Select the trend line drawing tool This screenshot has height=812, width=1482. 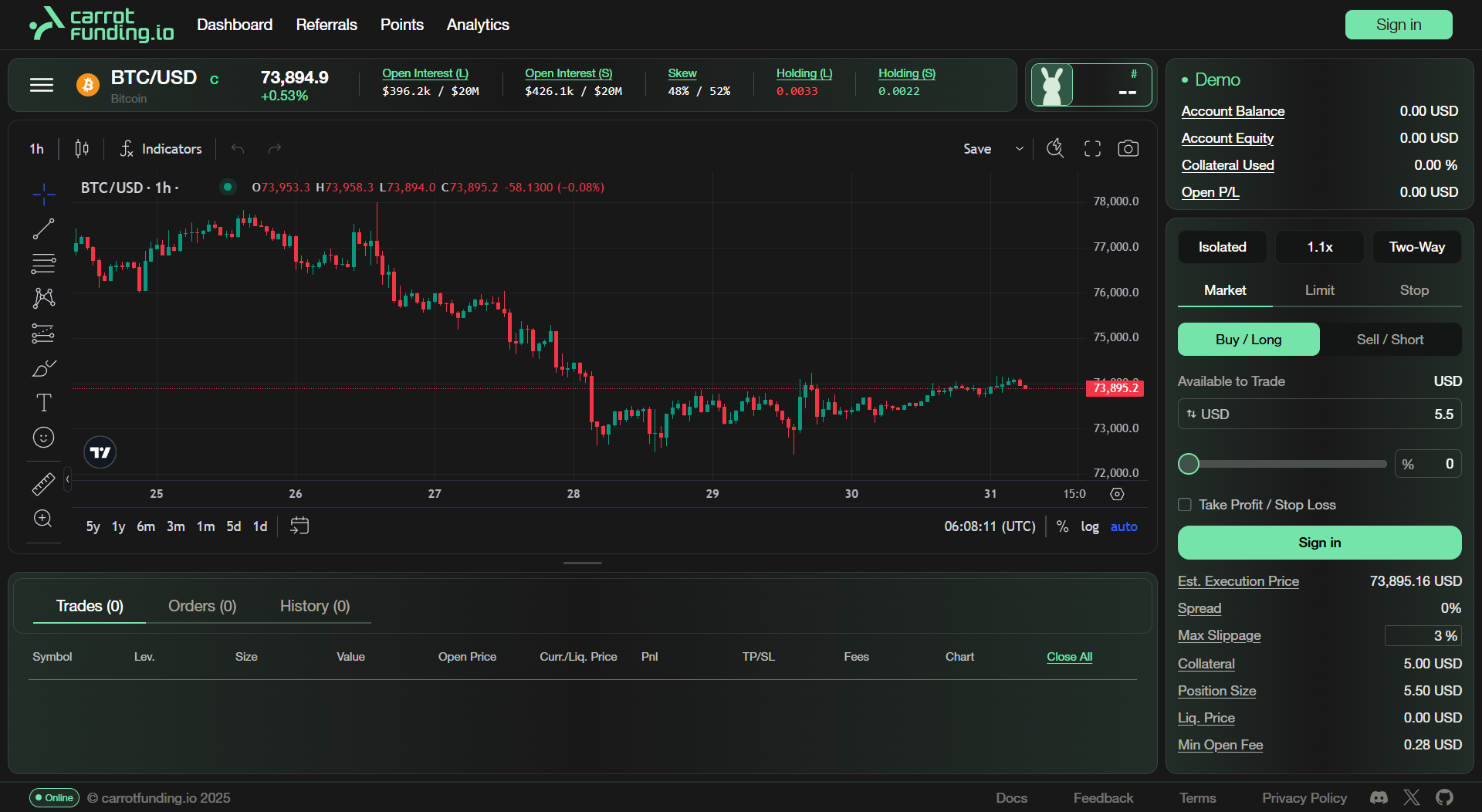point(44,228)
